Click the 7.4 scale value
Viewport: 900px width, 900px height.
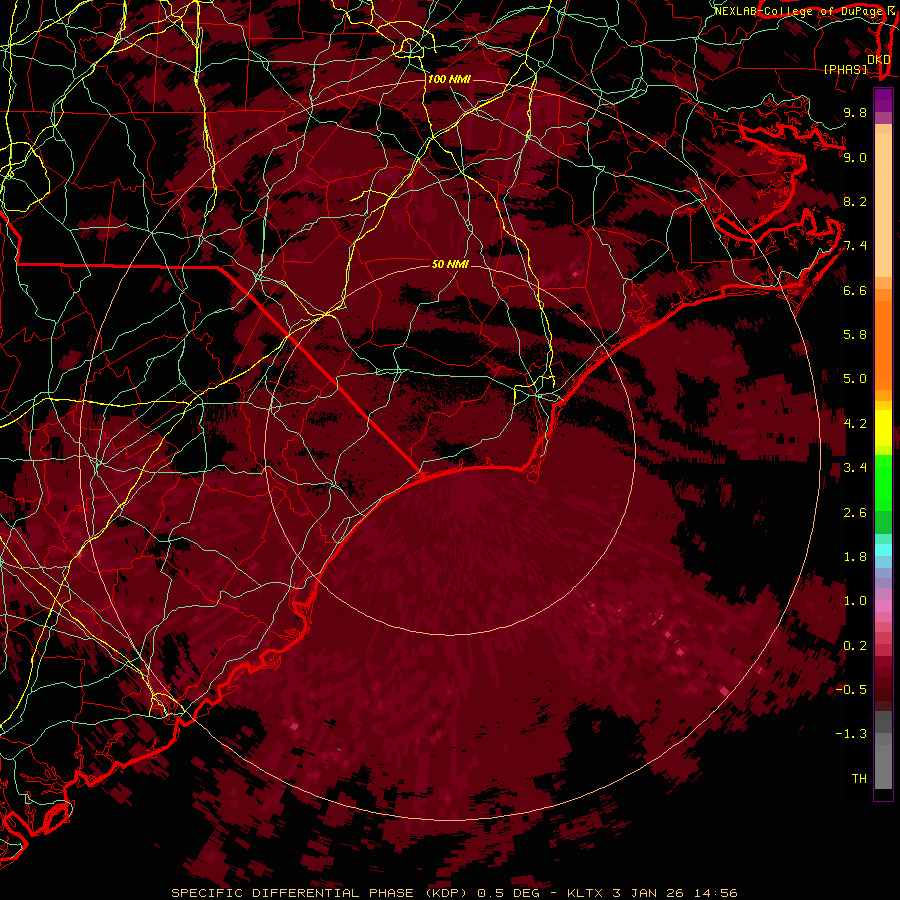(x=855, y=246)
